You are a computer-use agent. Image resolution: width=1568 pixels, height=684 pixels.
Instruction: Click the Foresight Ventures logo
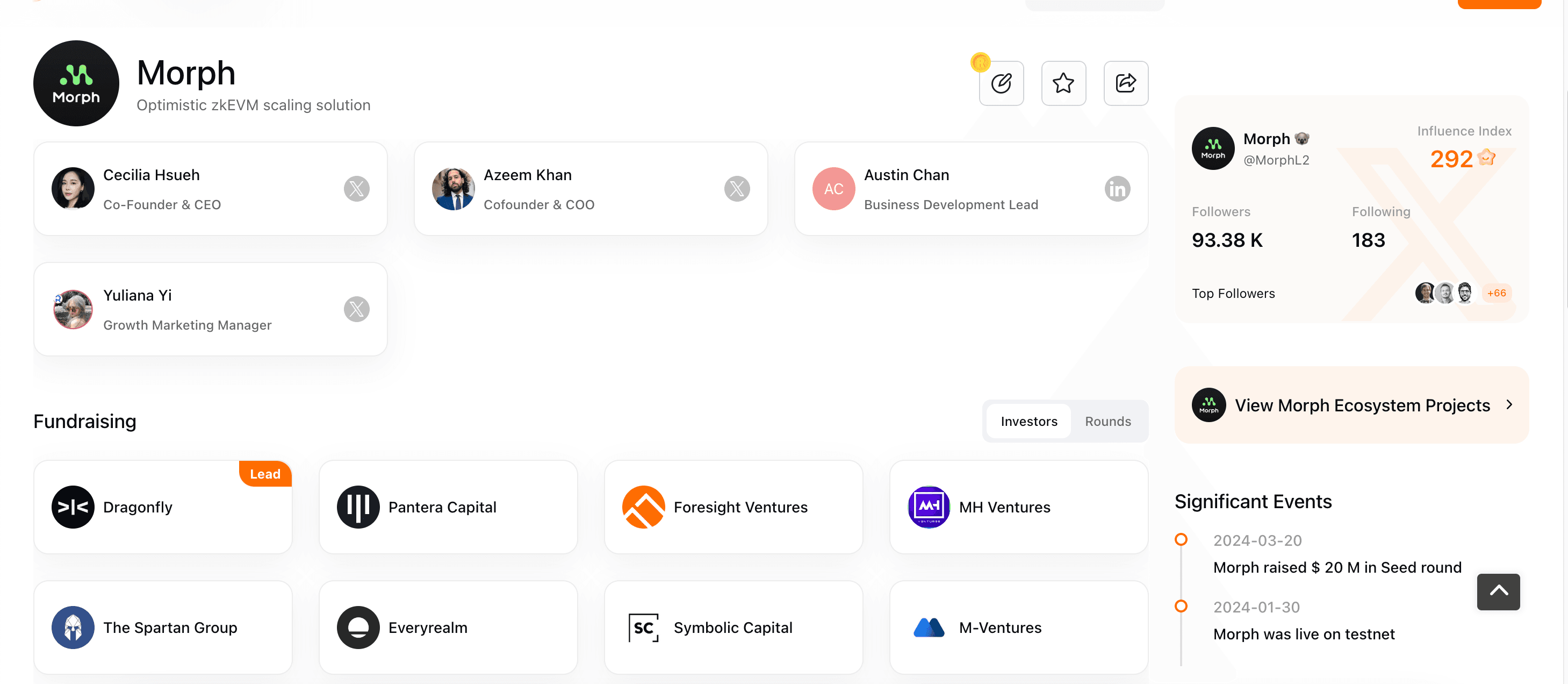coord(643,508)
